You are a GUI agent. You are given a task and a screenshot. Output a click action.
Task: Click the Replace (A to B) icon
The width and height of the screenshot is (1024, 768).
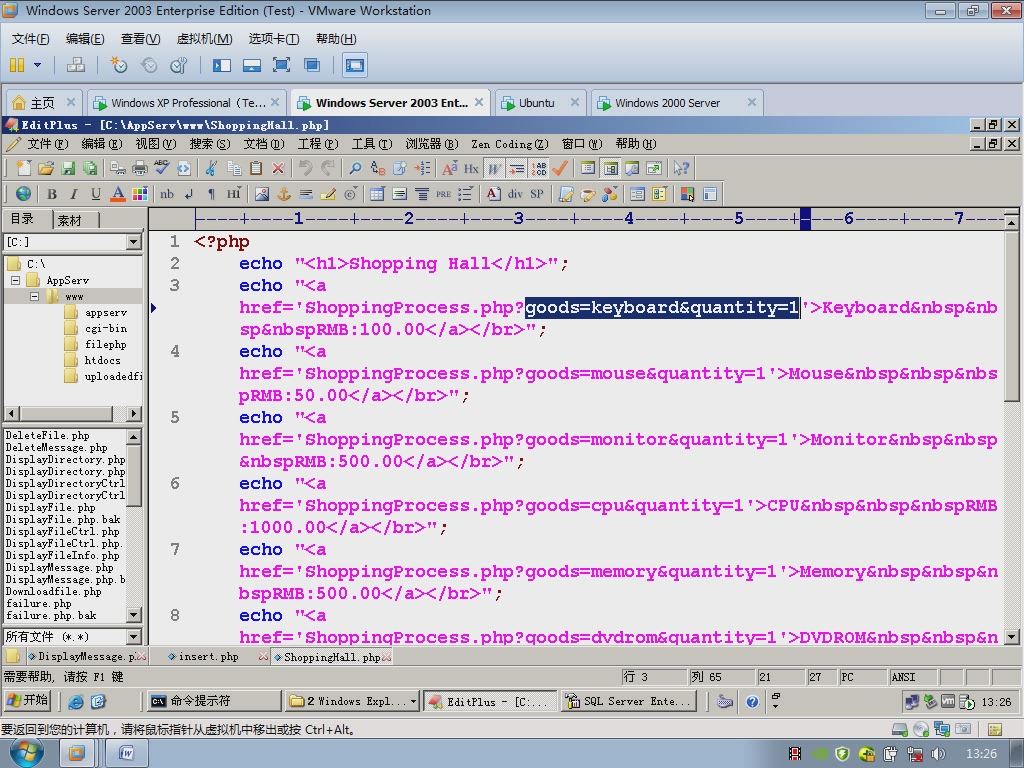coord(377,168)
